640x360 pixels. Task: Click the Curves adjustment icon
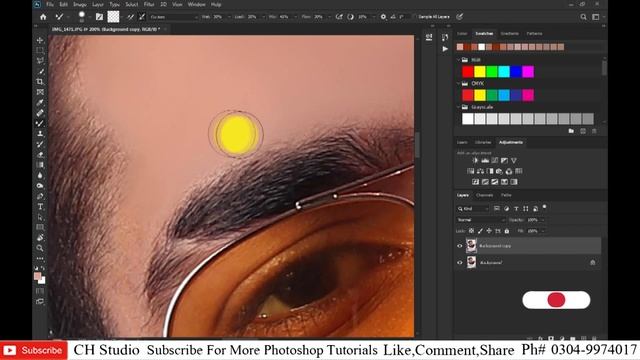coord(495,160)
